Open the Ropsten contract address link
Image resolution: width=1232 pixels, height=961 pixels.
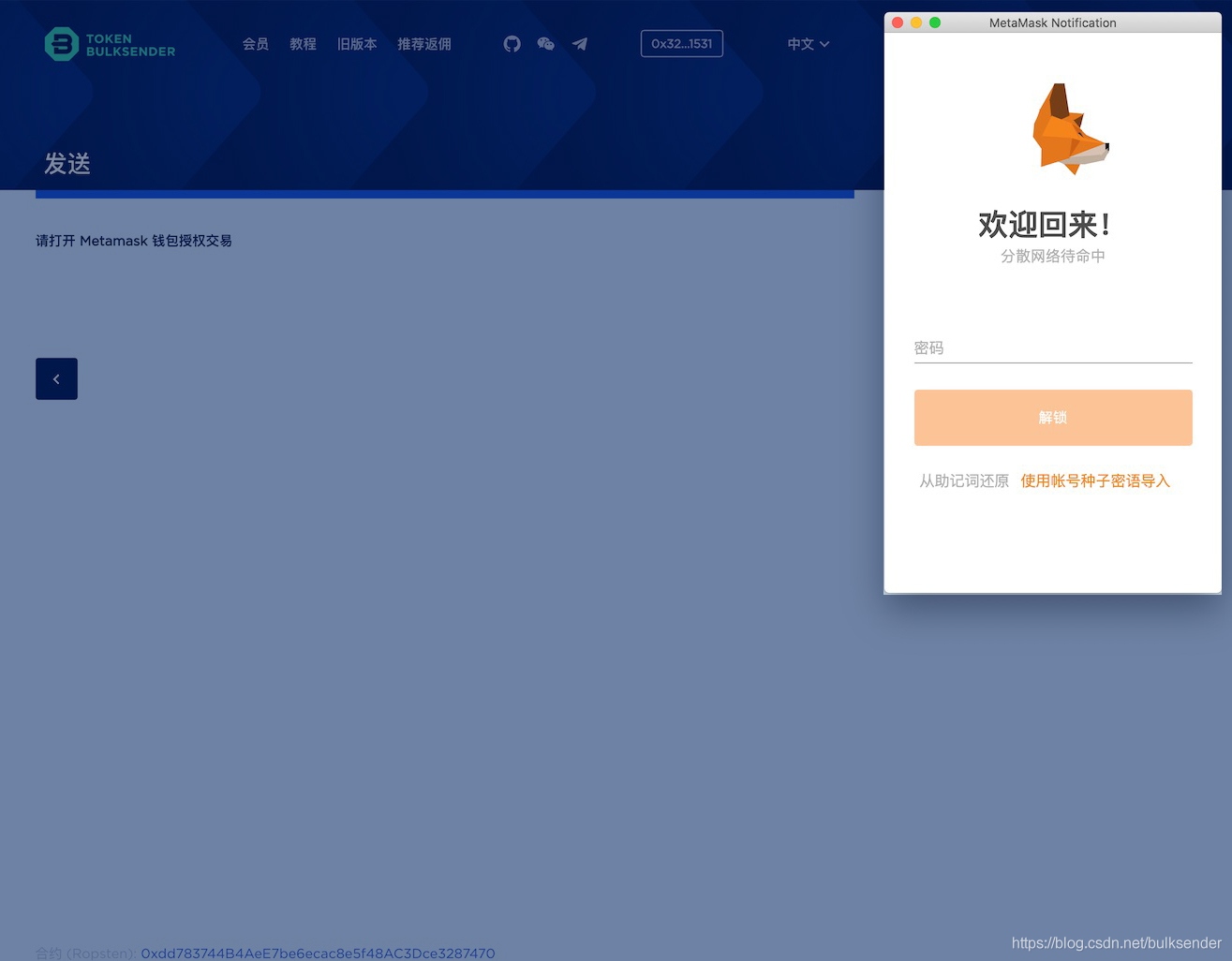click(318, 953)
